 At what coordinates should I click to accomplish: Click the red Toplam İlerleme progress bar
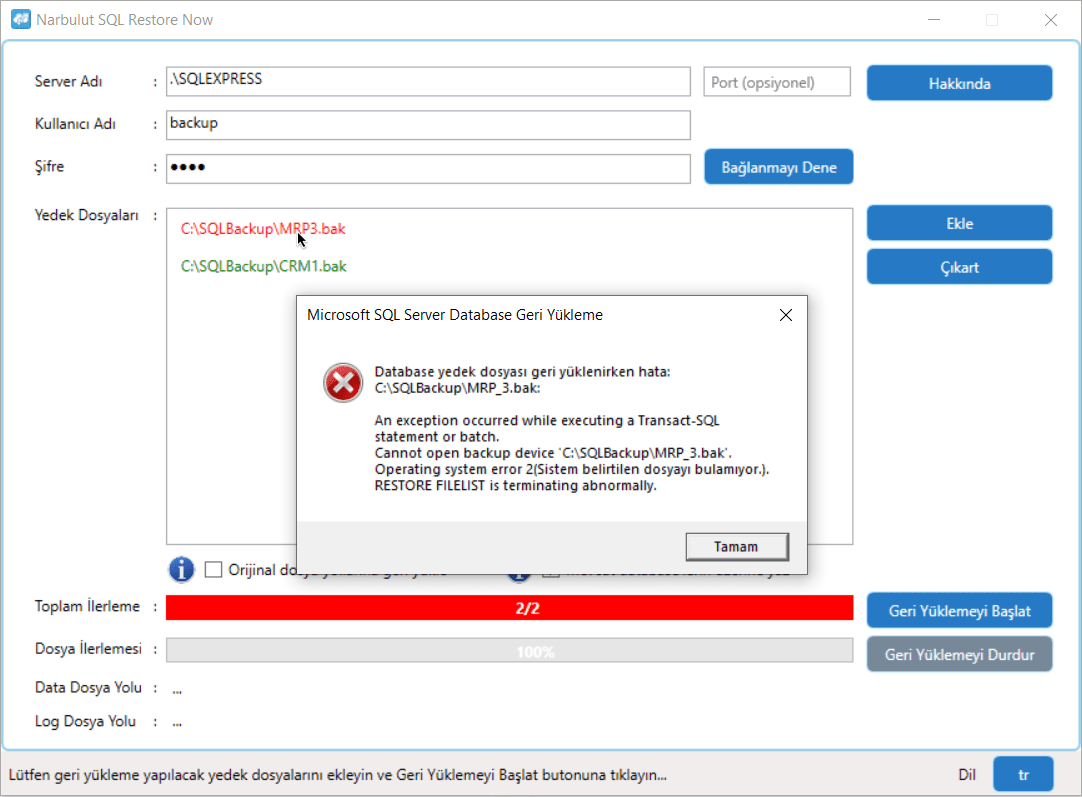(509, 608)
